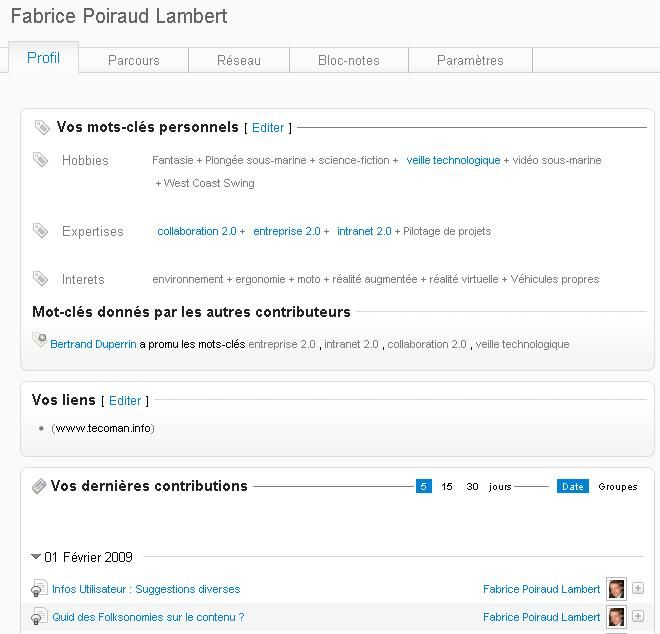Viewport: 660px width, 634px height.
Task: Select the 15 jours filter
Action: [447, 486]
